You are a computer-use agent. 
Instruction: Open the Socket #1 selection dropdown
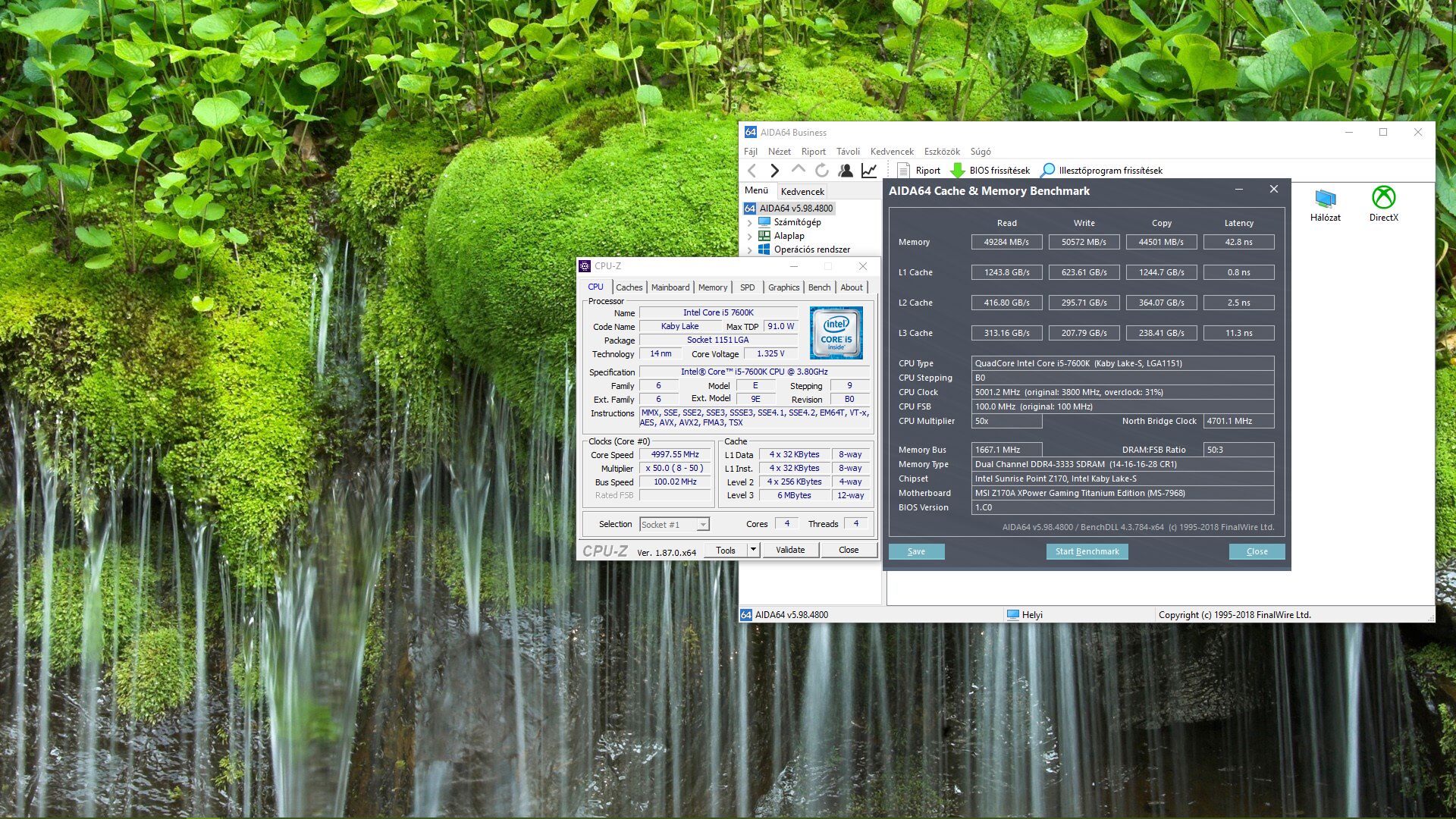703,525
